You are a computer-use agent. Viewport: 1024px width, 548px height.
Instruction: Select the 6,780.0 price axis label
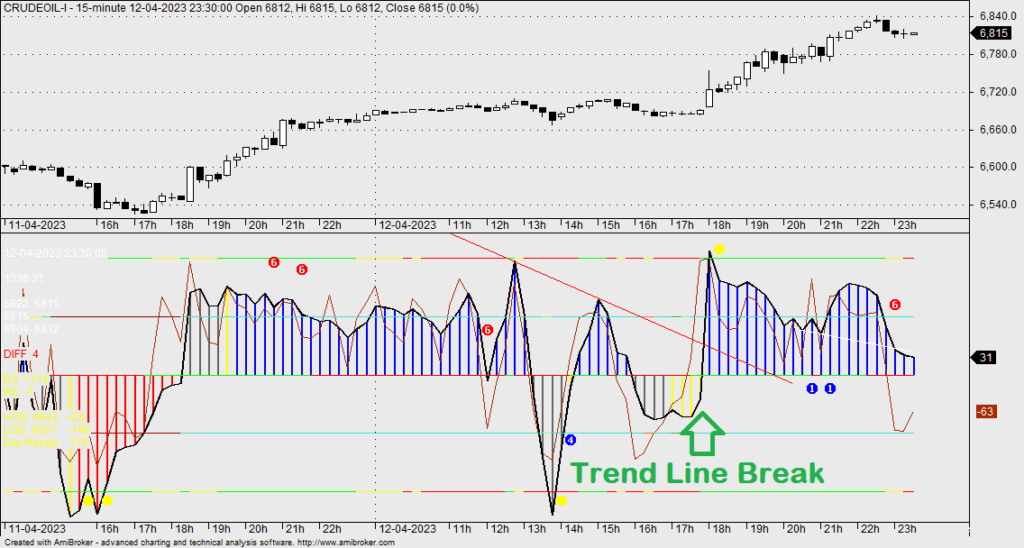(x=998, y=54)
